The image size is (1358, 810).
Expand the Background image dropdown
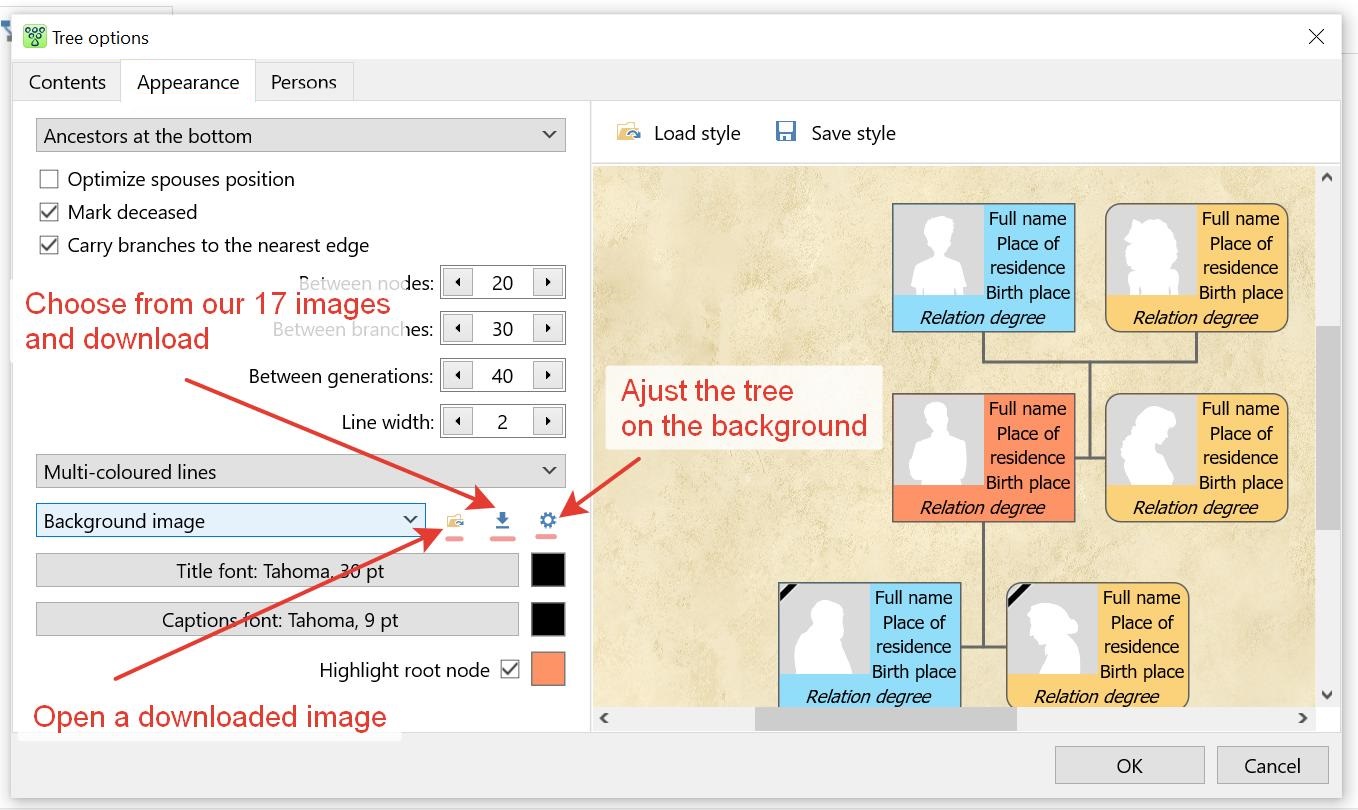tap(408, 520)
